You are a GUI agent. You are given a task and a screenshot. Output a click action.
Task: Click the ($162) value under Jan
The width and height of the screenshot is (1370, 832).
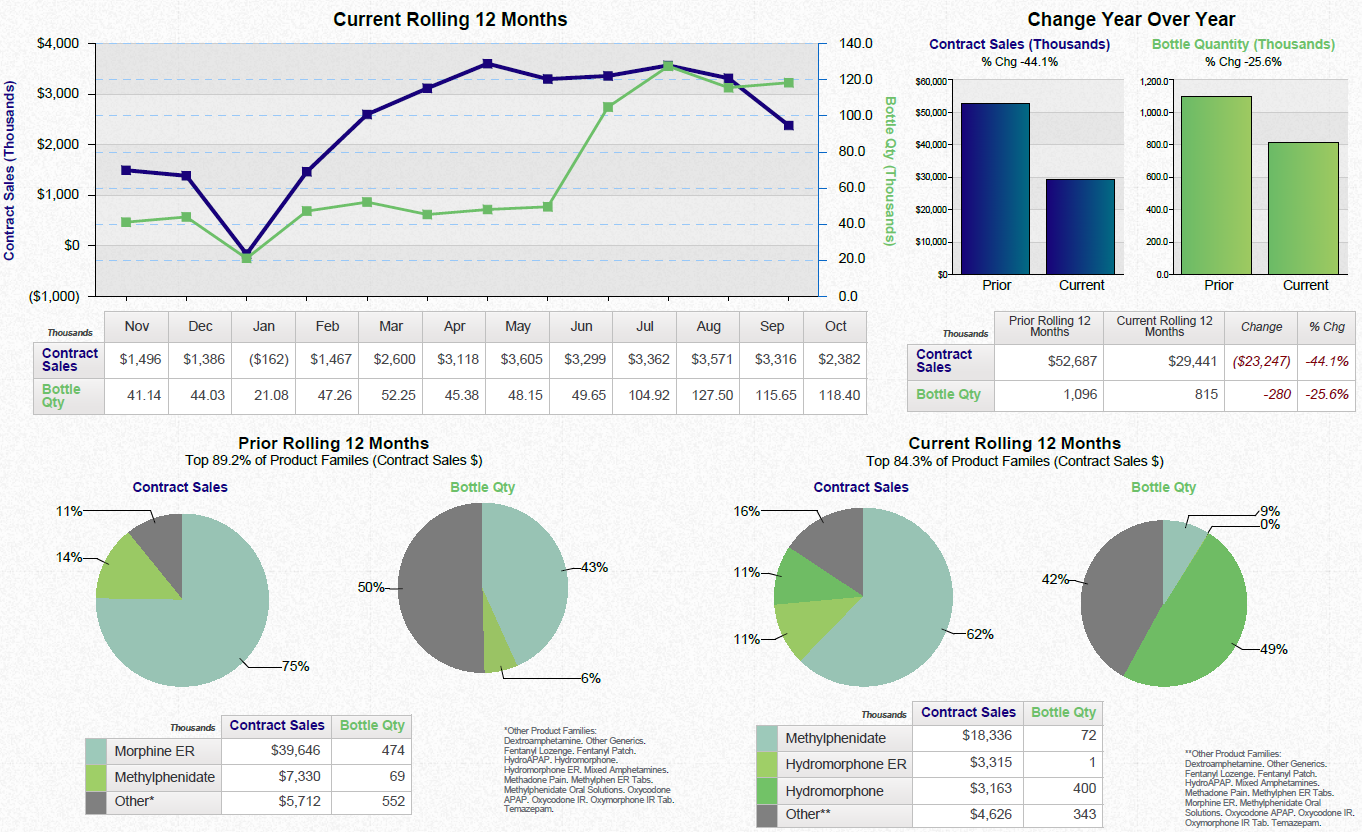tap(263, 359)
